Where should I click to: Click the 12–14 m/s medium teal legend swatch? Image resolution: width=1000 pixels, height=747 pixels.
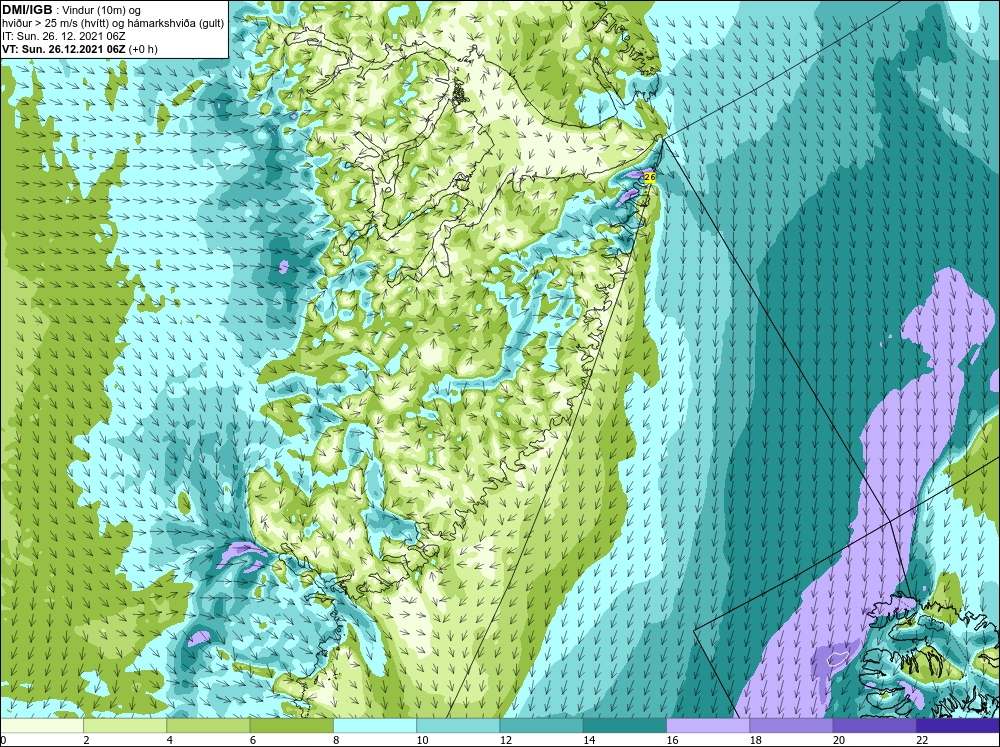(x=541, y=725)
